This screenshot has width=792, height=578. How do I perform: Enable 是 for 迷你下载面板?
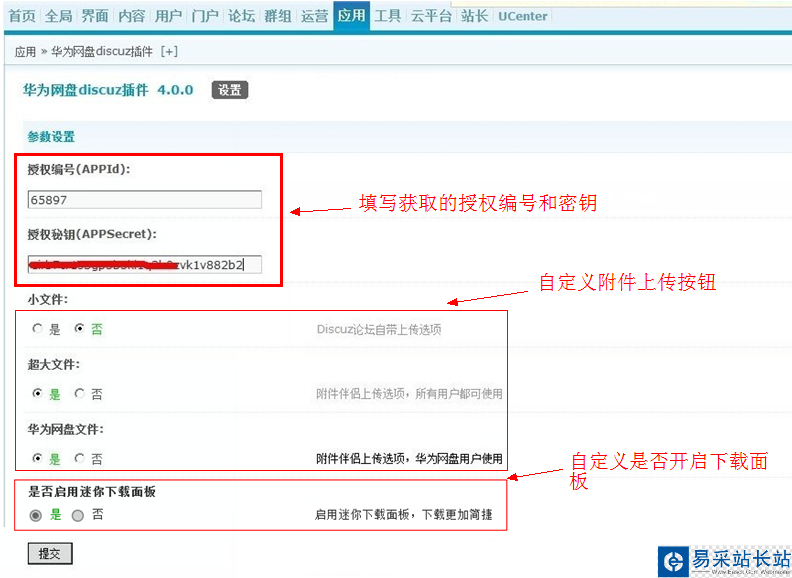[35, 515]
